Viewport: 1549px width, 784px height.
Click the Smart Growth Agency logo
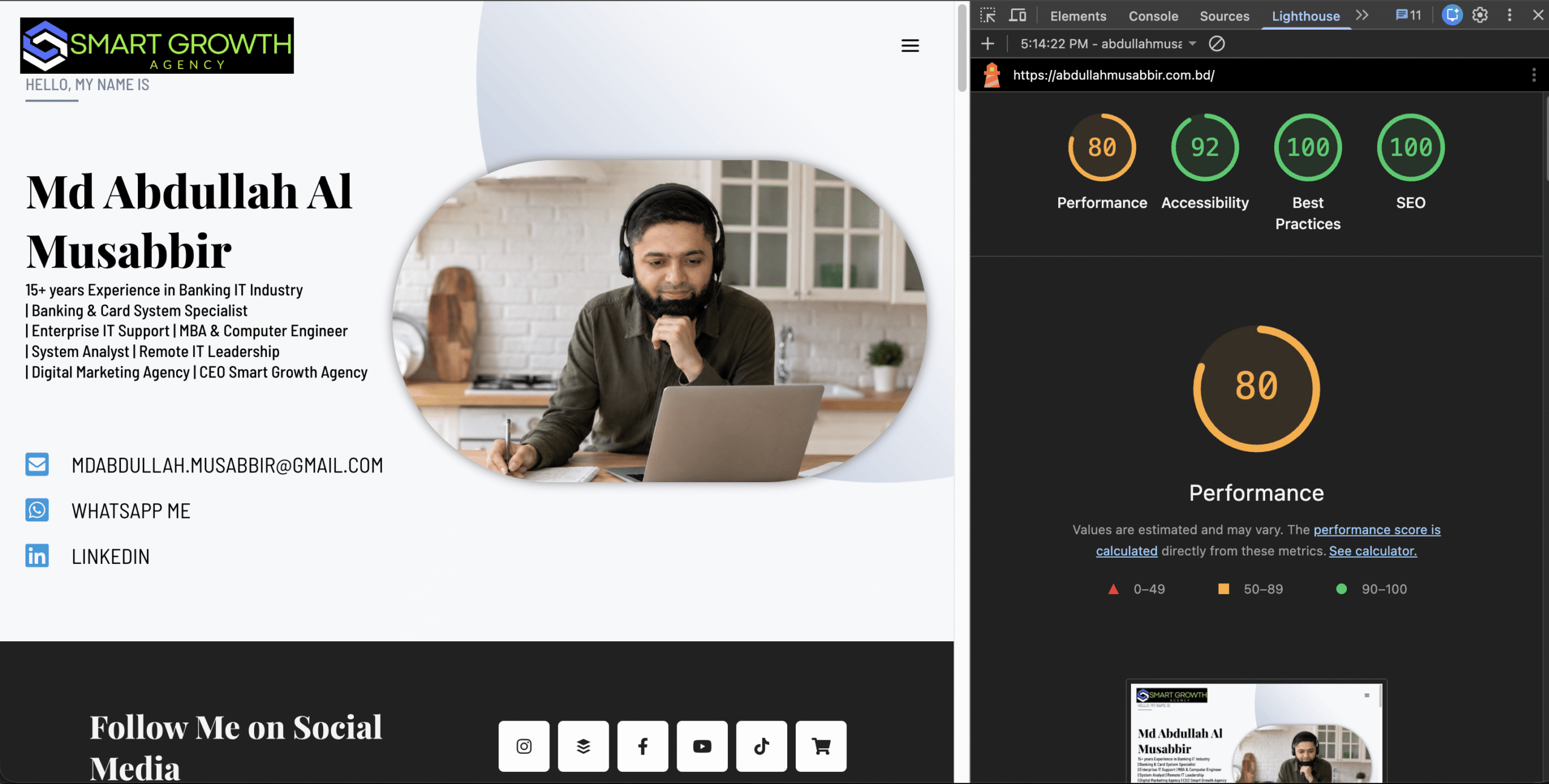tap(157, 45)
